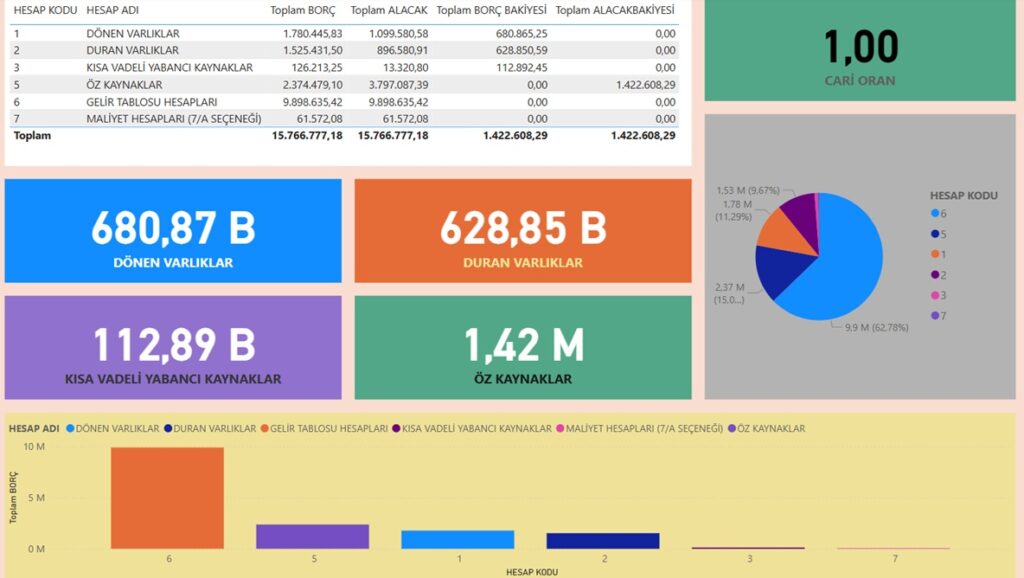Click the orange DURAN VARLIKLAR 628,85 B card

[x=523, y=233]
